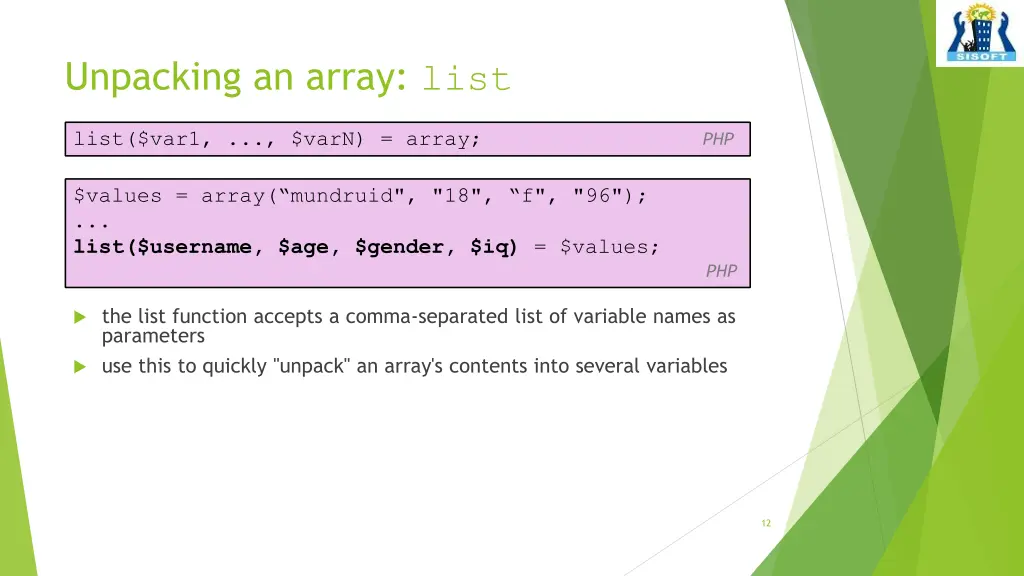Click the slide number 12

[766, 523]
